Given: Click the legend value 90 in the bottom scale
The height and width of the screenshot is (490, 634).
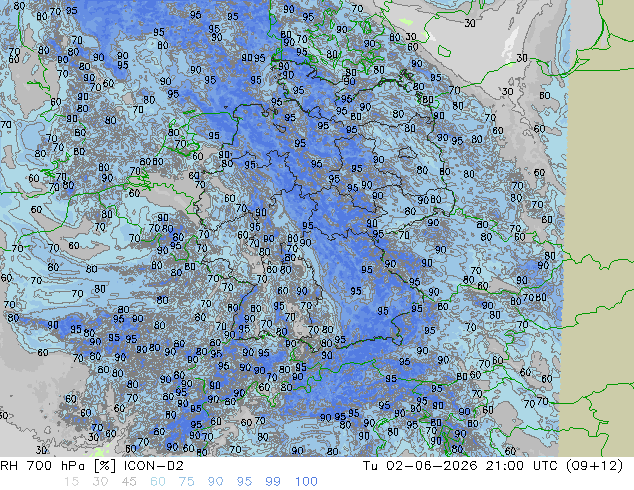Looking at the screenshot, I should [215, 482].
